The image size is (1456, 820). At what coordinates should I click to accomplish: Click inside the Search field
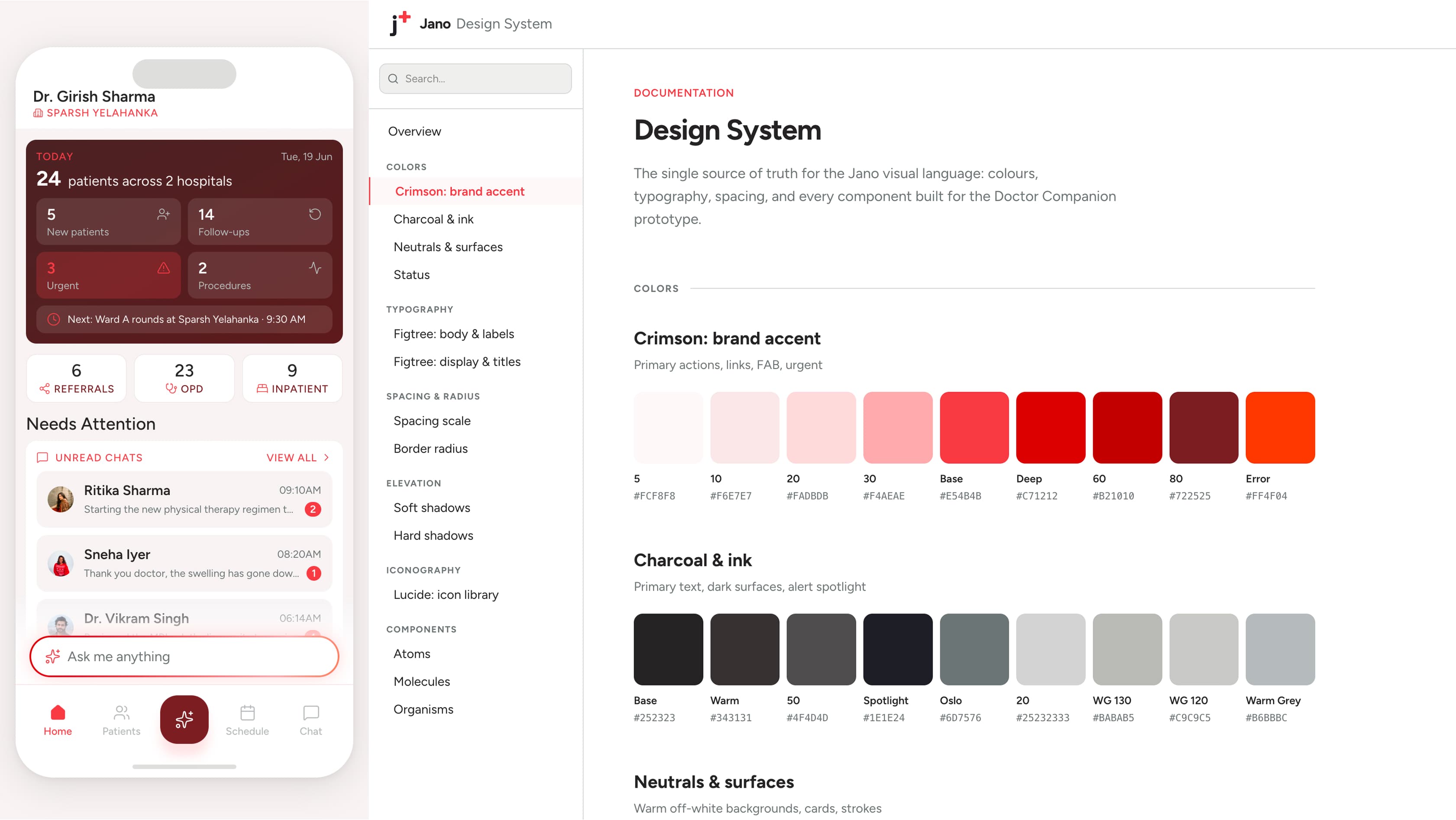pyautogui.click(x=475, y=78)
